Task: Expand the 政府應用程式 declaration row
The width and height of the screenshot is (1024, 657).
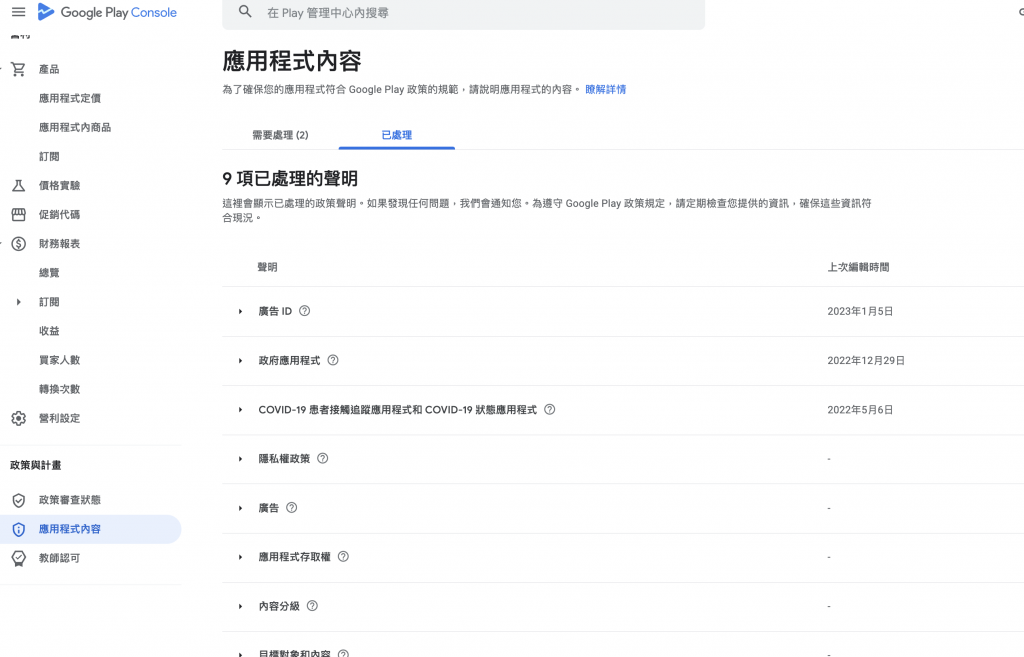Action: click(240, 361)
